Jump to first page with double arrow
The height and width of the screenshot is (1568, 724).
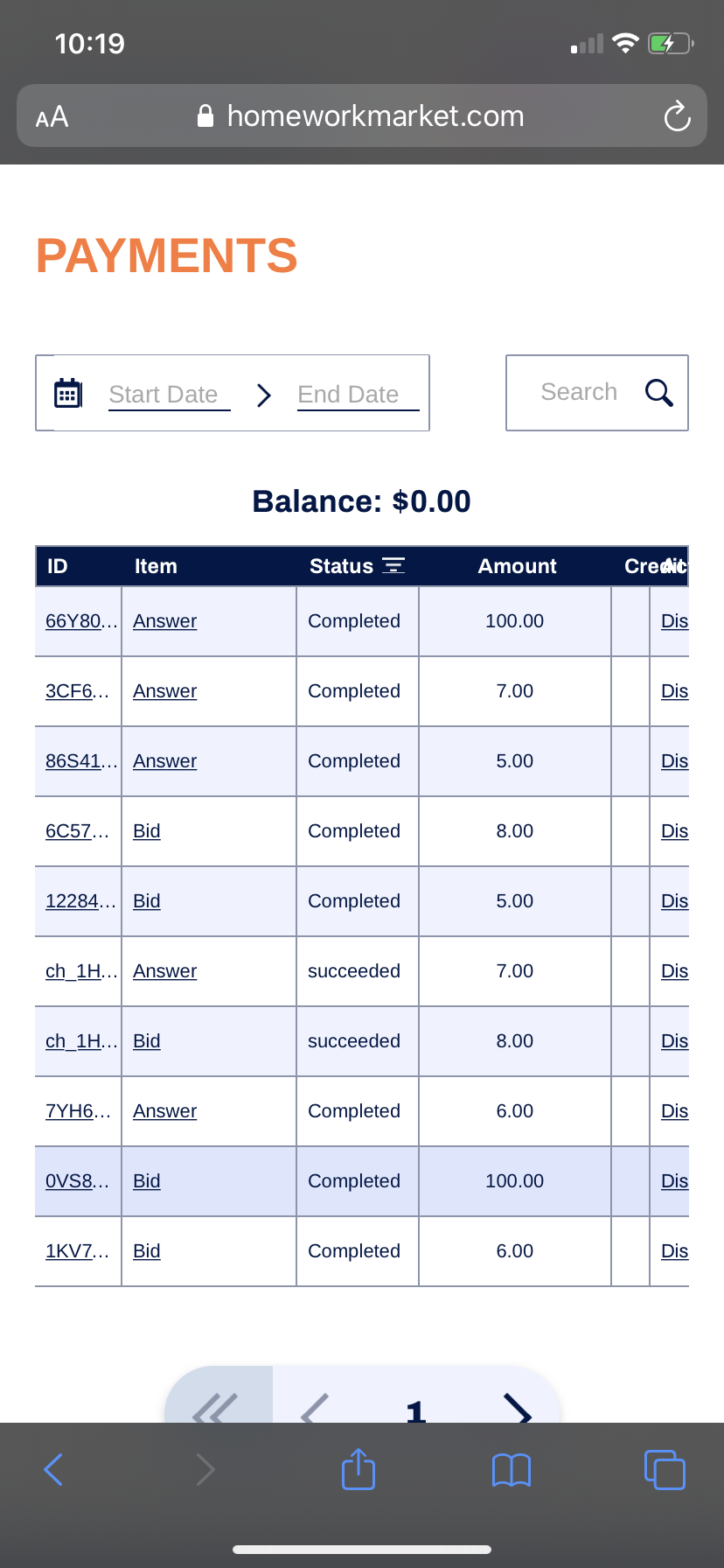pyautogui.click(x=215, y=1407)
